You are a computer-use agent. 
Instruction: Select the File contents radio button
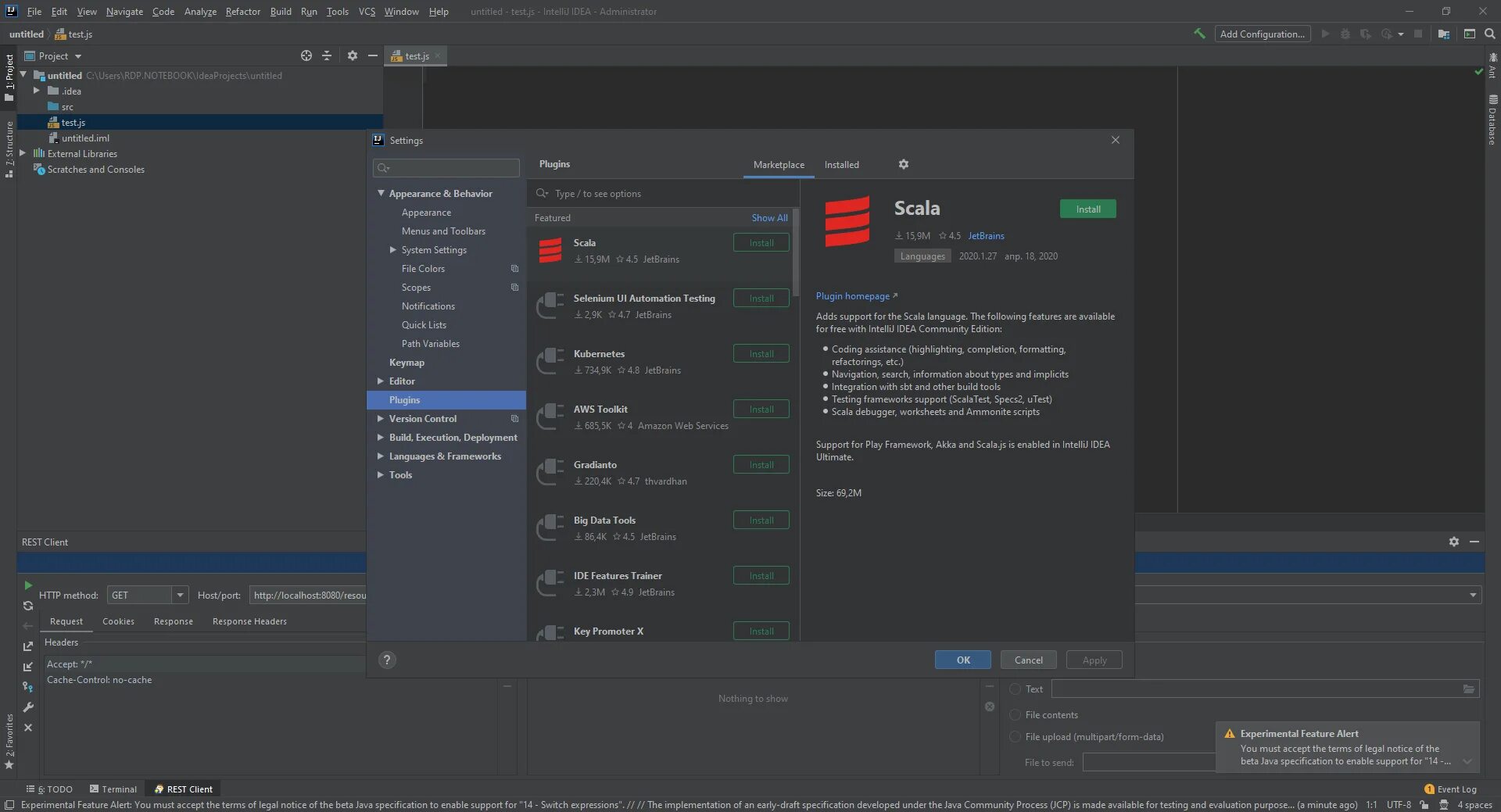pos(1015,714)
